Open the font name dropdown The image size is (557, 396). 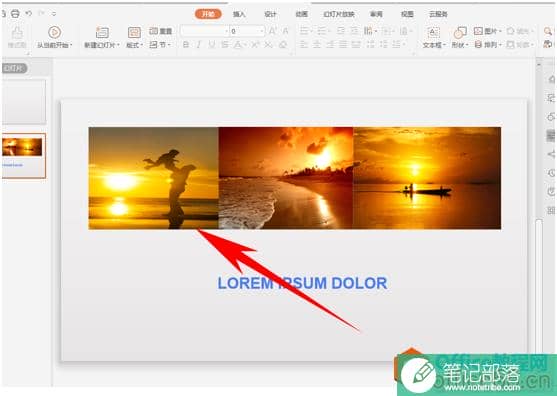tap(205, 31)
